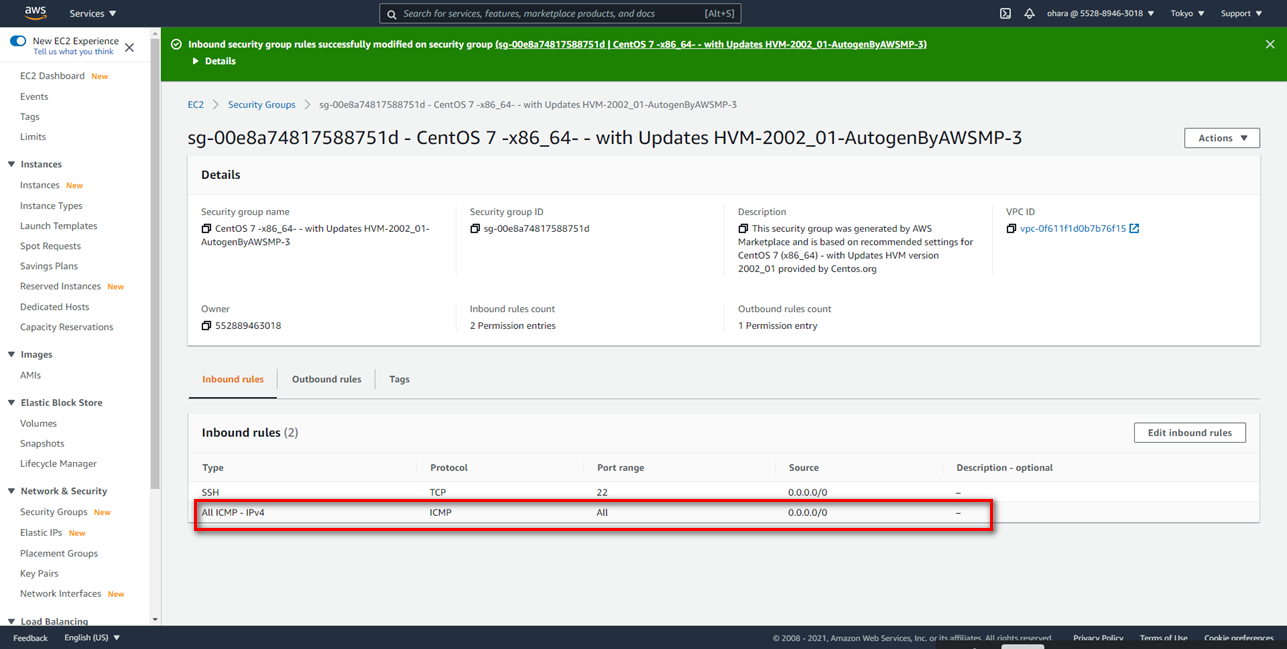Click the Feedback button in footer
This screenshot has width=1287, height=649.
click(30, 637)
